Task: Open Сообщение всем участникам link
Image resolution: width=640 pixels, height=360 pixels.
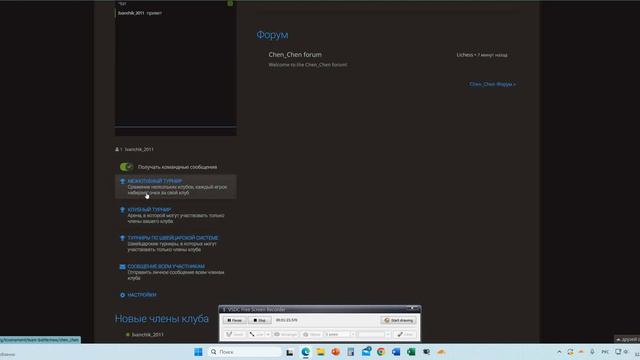Action: [166, 266]
